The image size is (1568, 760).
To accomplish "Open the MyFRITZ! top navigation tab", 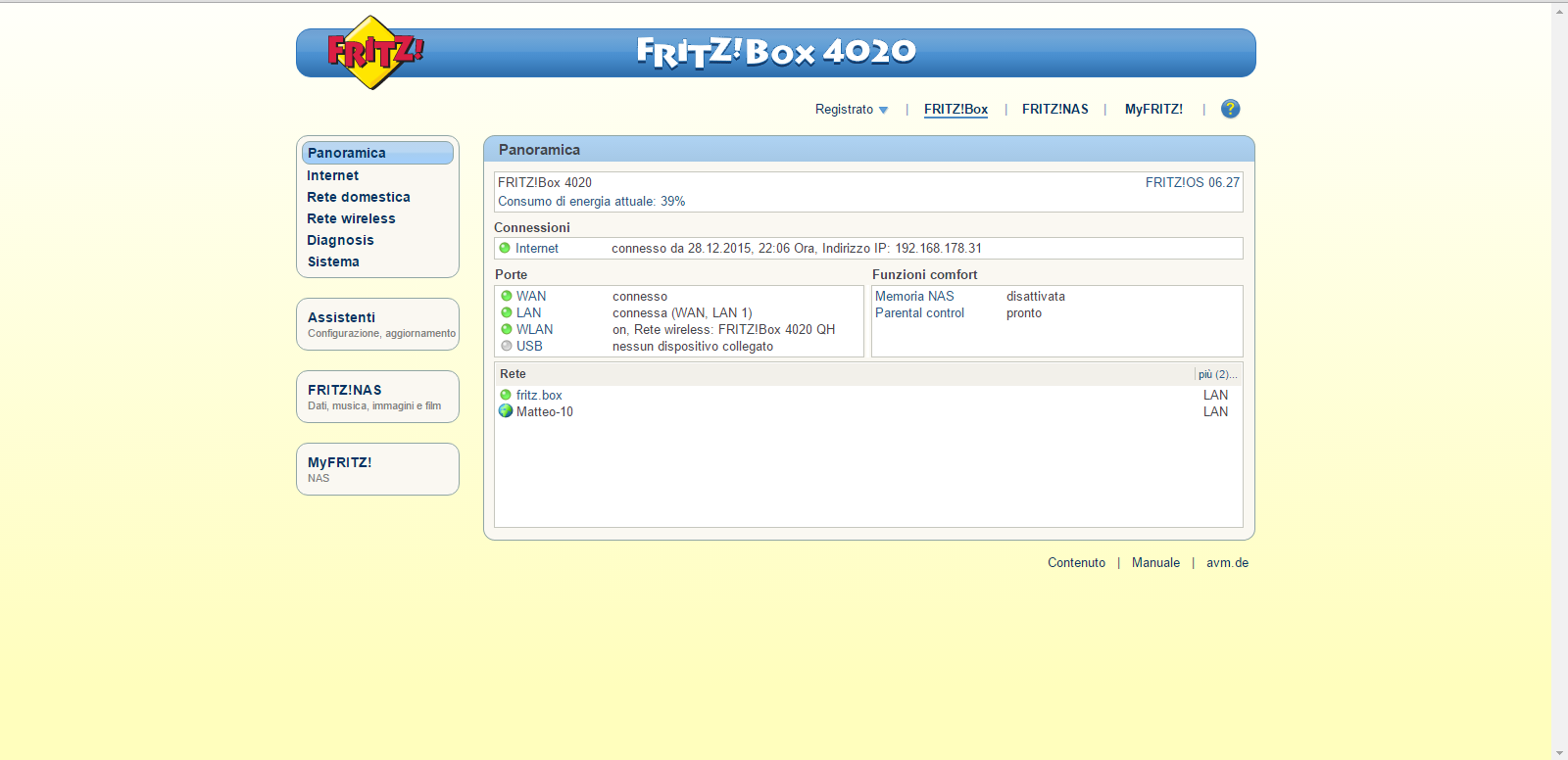I will pyautogui.click(x=1153, y=109).
